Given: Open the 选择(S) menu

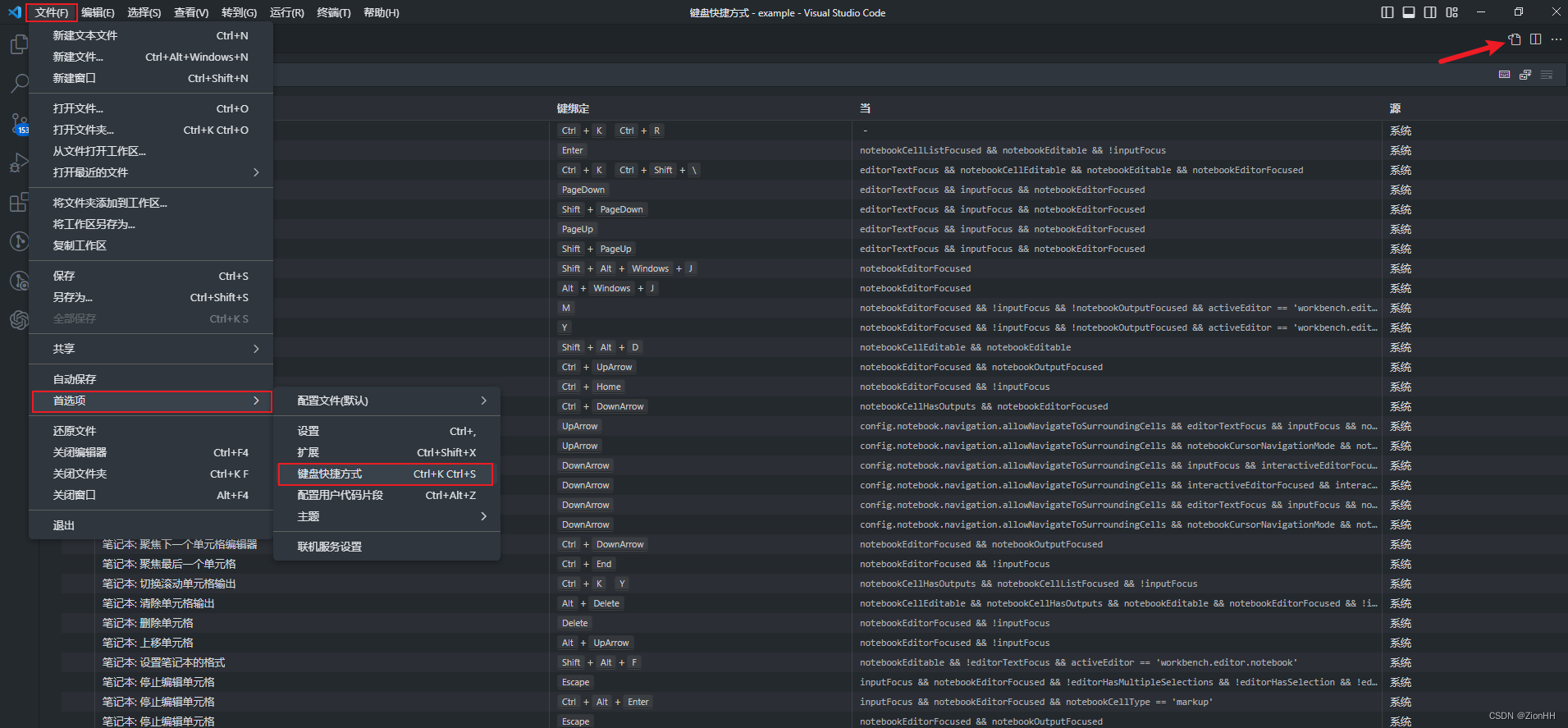Looking at the screenshot, I should tap(144, 12).
